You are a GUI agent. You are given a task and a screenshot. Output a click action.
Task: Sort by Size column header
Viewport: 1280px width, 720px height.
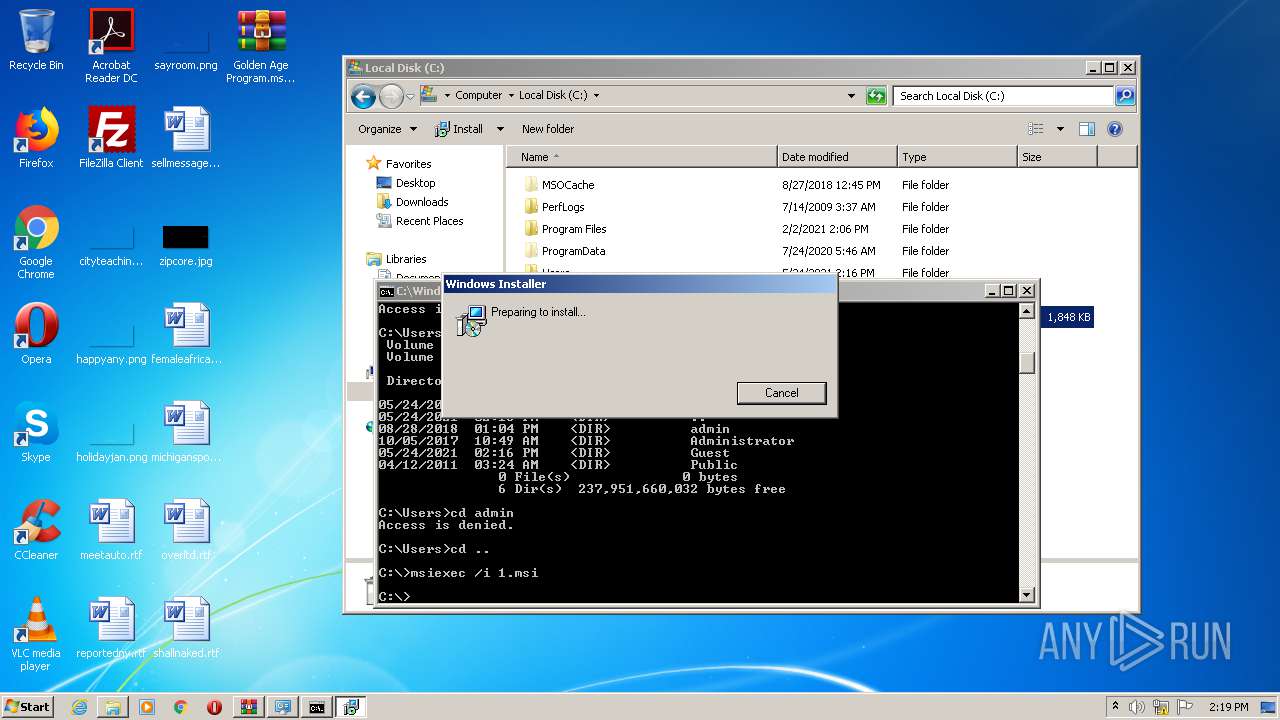coord(1057,157)
